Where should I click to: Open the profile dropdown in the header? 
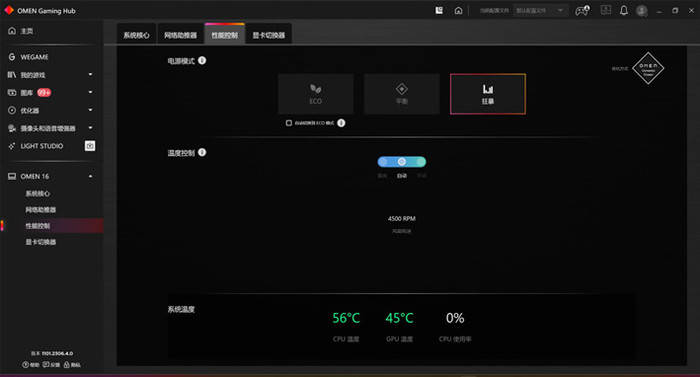click(x=540, y=11)
